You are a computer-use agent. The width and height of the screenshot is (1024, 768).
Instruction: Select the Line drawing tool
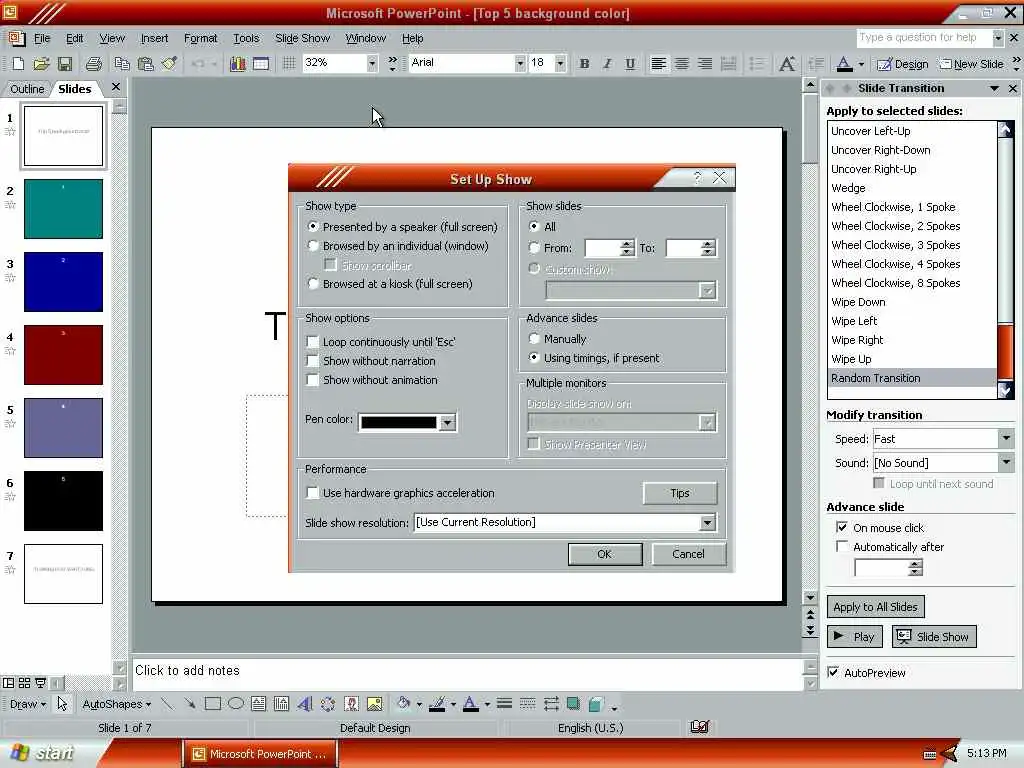[167, 703]
